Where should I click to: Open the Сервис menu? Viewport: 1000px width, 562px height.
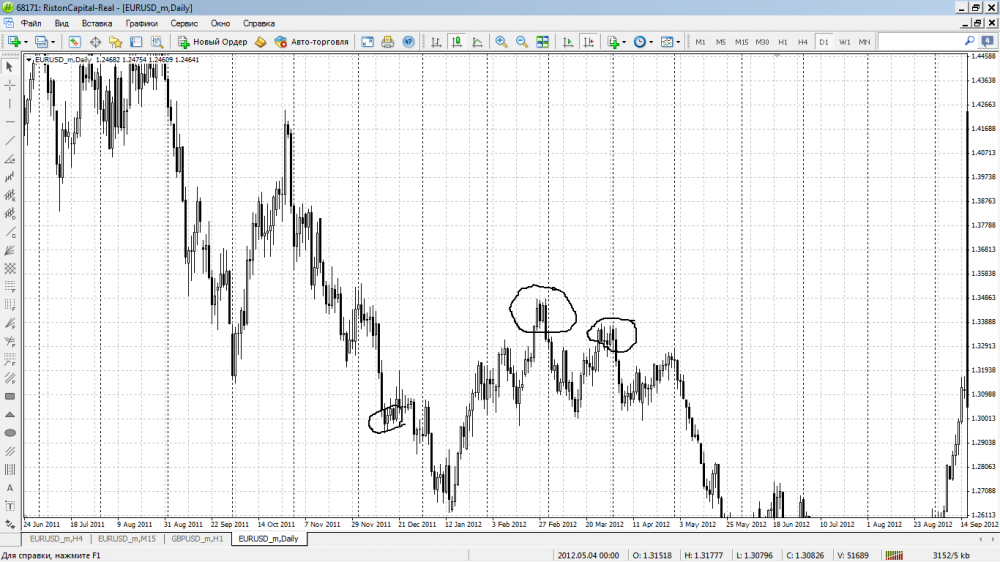[184, 24]
